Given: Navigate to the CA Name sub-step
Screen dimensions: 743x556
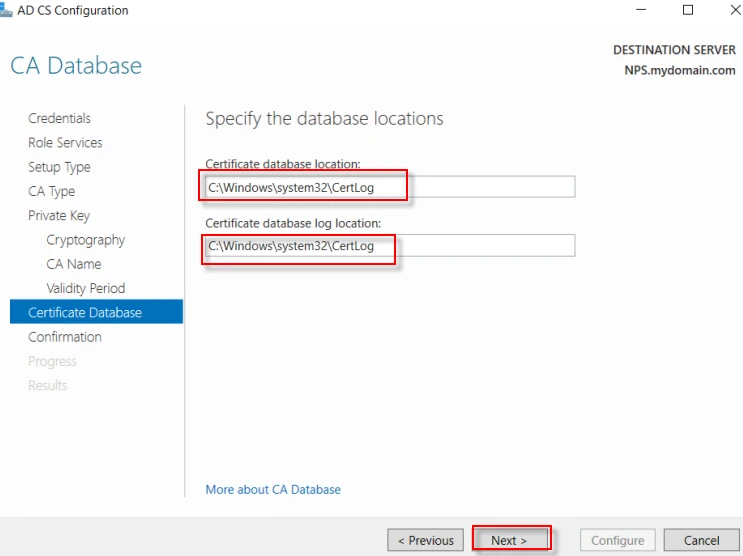Looking at the screenshot, I should point(73,264).
